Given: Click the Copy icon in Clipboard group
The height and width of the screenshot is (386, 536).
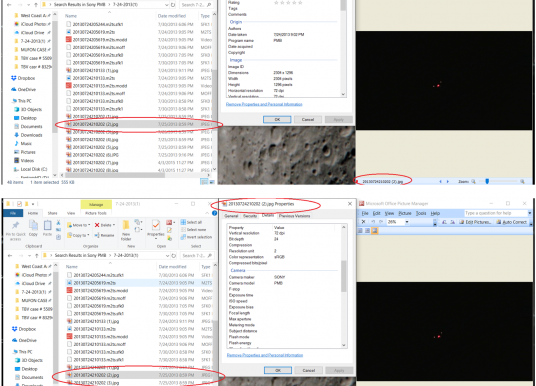Looking at the screenshot, I should 33,225.
